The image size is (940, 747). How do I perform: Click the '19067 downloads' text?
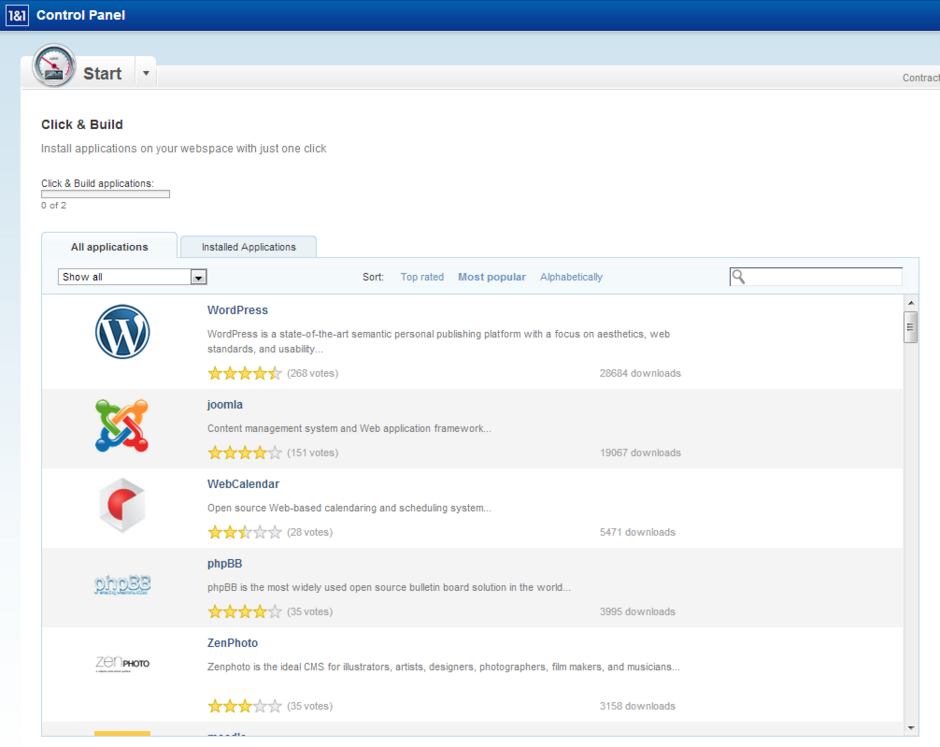point(640,453)
